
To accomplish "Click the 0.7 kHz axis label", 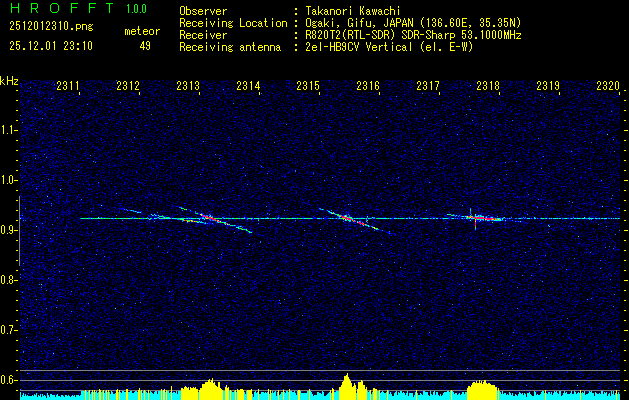I will coord(9,330).
